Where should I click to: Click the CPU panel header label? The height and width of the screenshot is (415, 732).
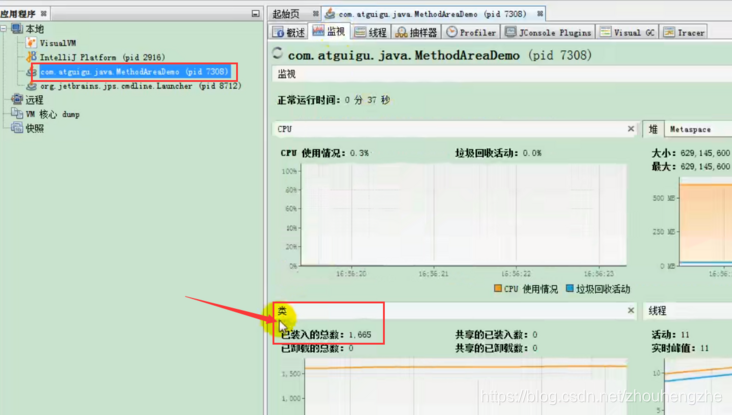(284, 129)
